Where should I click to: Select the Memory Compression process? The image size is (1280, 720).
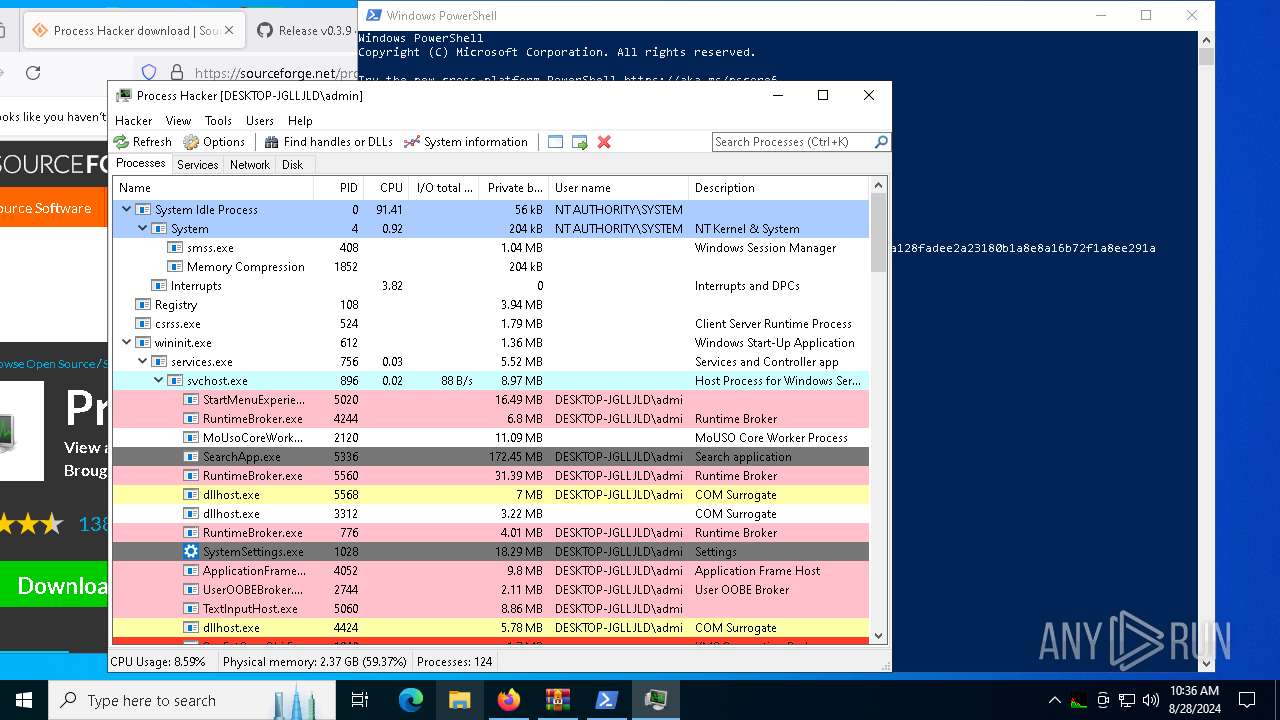(x=491, y=267)
